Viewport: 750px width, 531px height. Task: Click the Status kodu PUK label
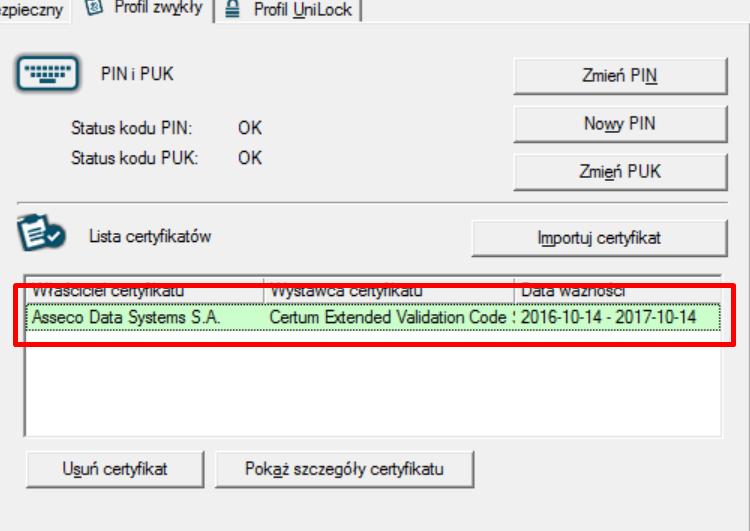pyautogui.click(x=134, y=158)
